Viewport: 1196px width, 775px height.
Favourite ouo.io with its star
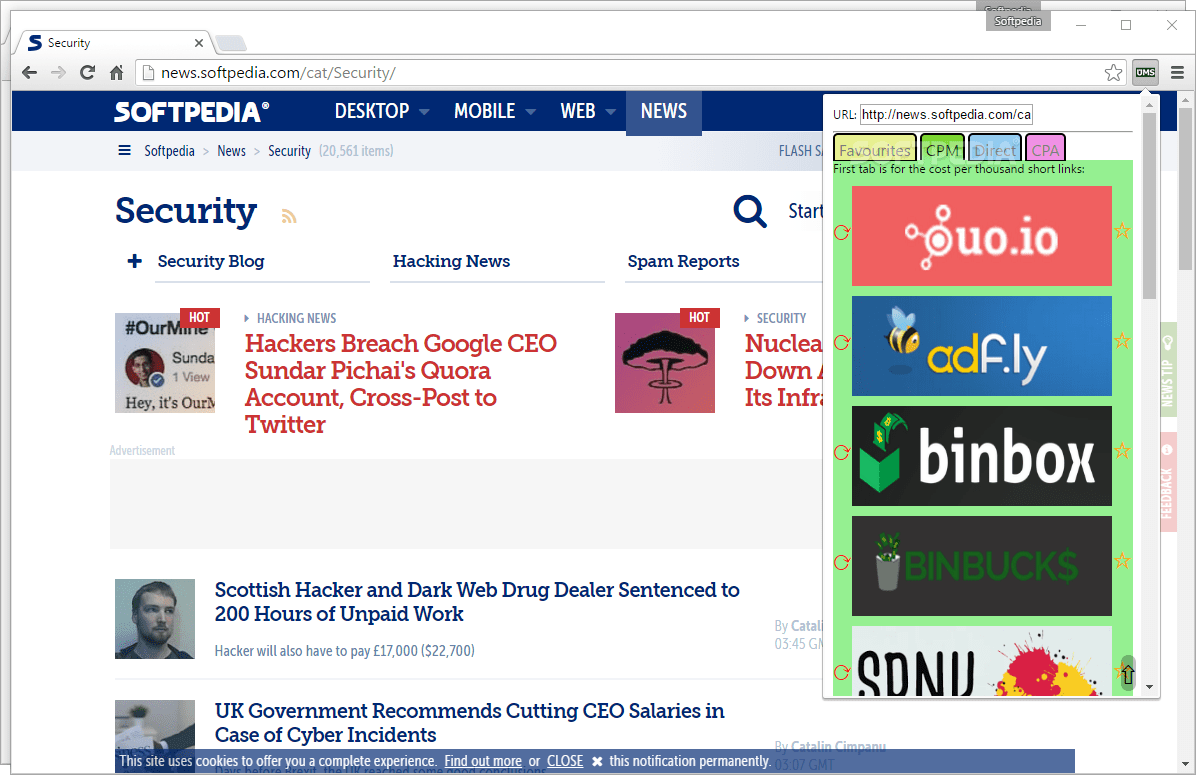[1122, 230]
